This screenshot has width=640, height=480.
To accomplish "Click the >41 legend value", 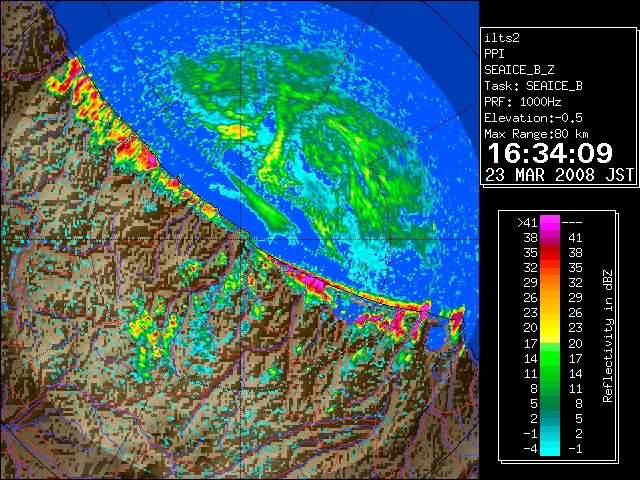I will coord(527,223).
